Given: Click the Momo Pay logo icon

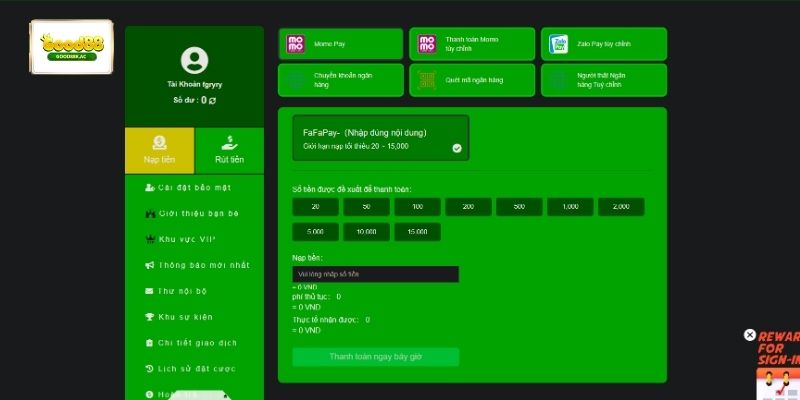Looking at the screenshot, I should (x=295, y=44).
